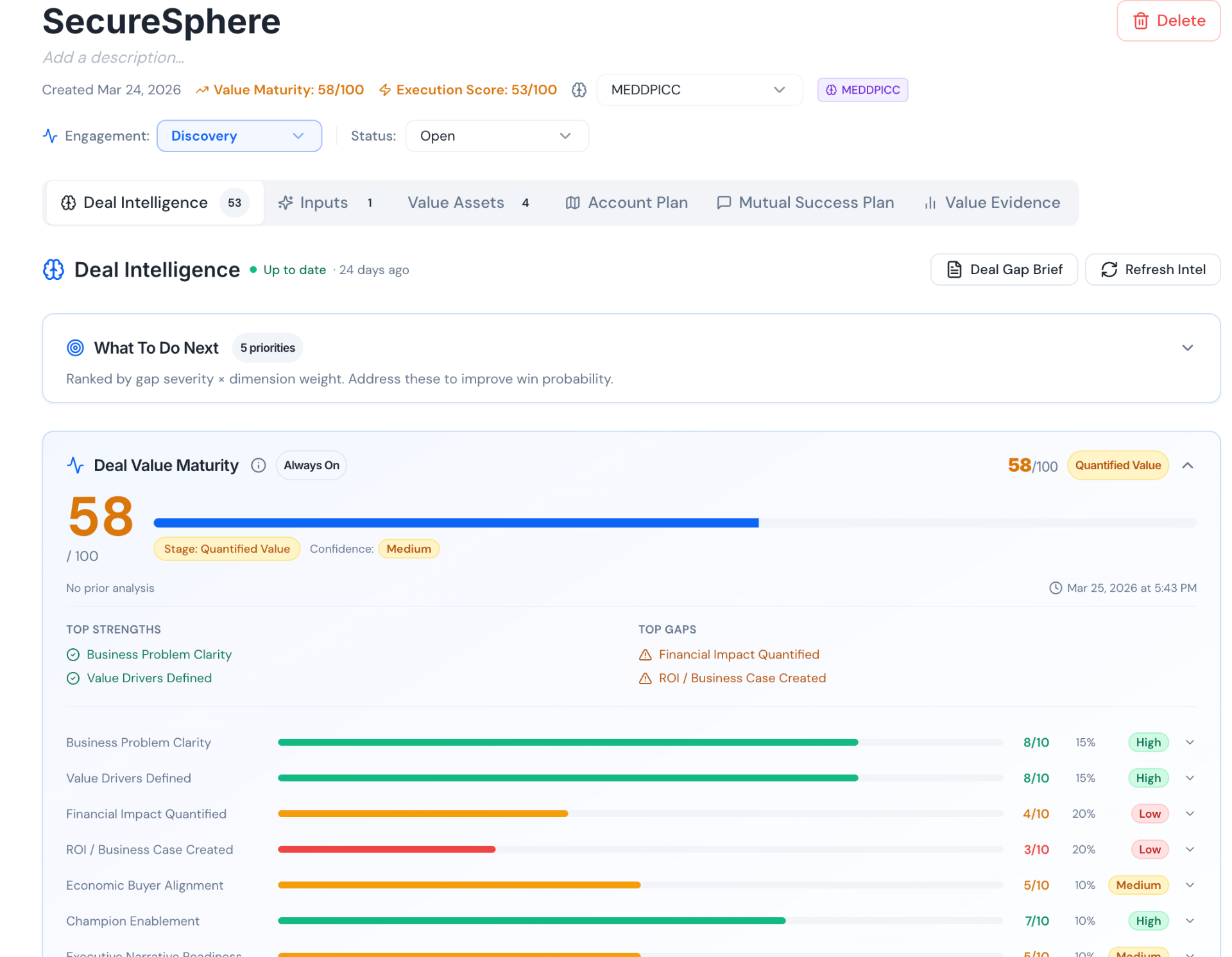The height and width of the screenshot is (957, 1232).
Task: Expand the Financial Impact Quantified row
Action: pyautogui.click(x=1190, y=814)
